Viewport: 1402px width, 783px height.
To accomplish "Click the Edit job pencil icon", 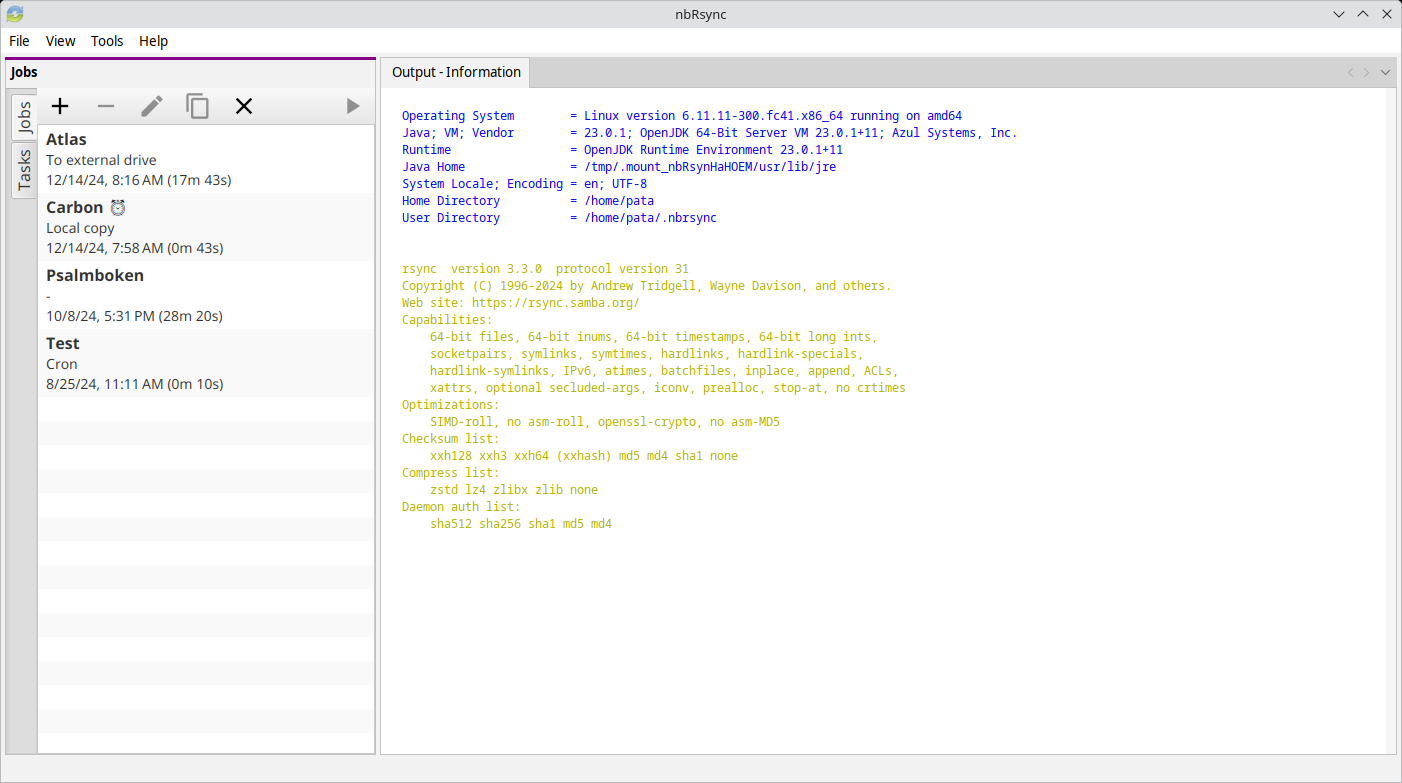I will tap(152, 106).
